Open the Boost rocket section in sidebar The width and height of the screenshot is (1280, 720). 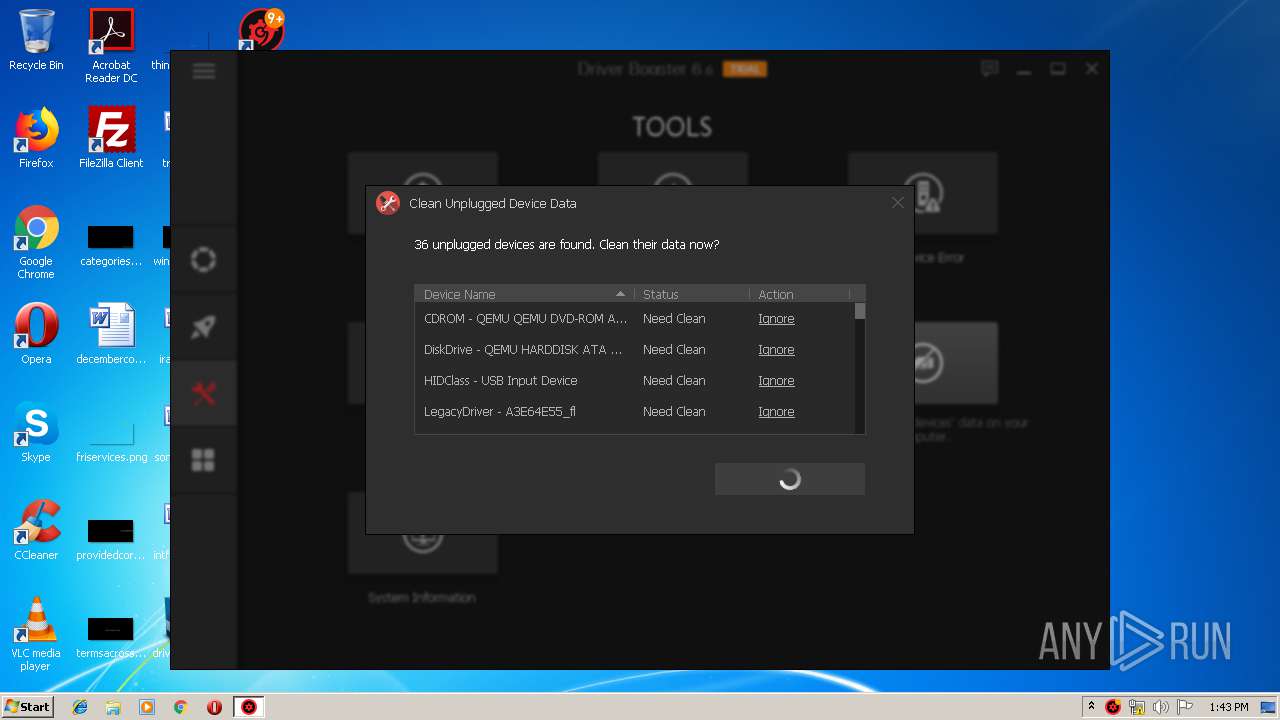(x=203, y=327)
